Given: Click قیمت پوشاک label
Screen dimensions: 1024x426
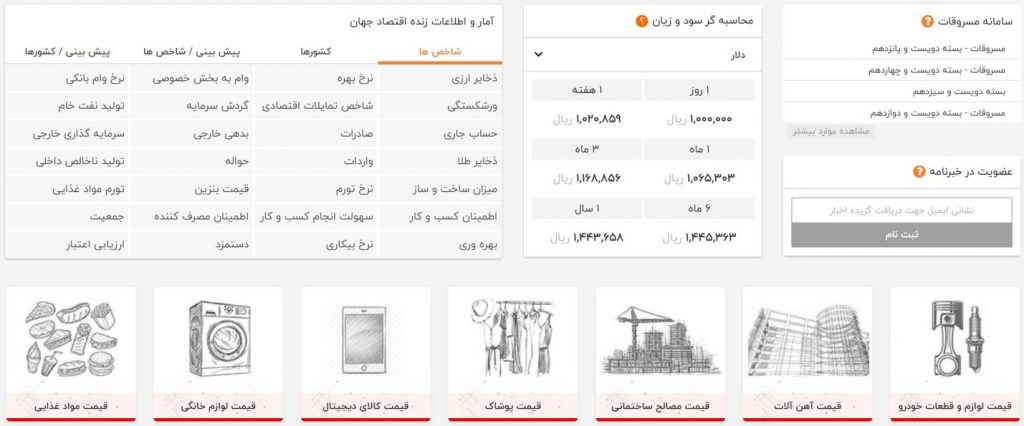Looking at the screenshot, I should pyautogui.click(x=513, y=406).
